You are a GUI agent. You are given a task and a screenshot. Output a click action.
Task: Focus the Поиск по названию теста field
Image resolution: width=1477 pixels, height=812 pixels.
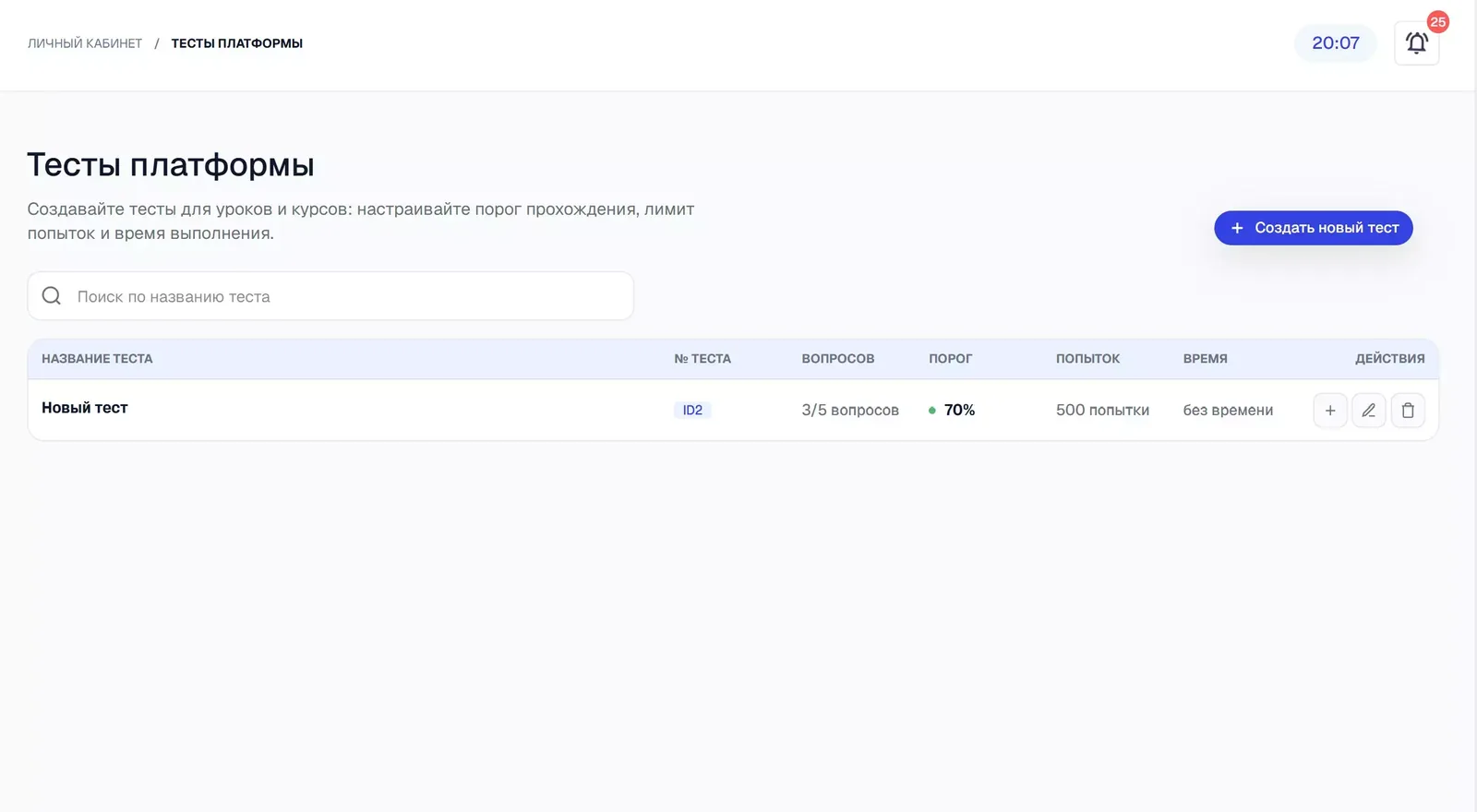330,296
